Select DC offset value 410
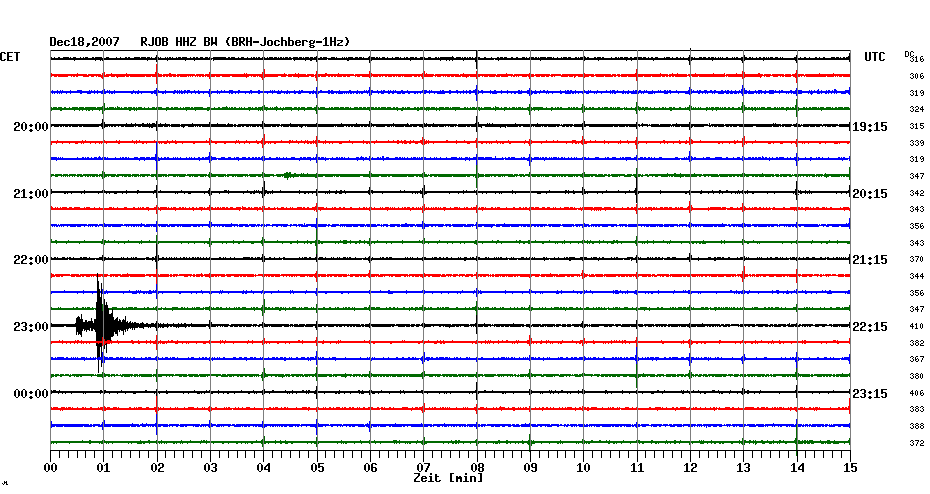 [917, 326]
